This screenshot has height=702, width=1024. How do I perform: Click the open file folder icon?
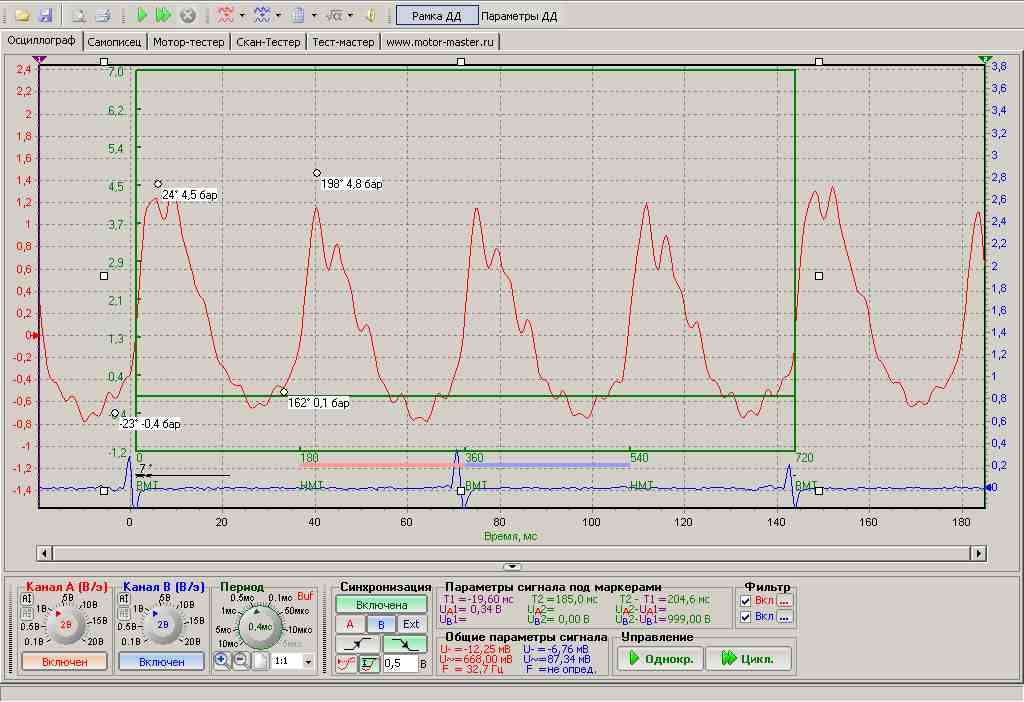tap(21, 16)
